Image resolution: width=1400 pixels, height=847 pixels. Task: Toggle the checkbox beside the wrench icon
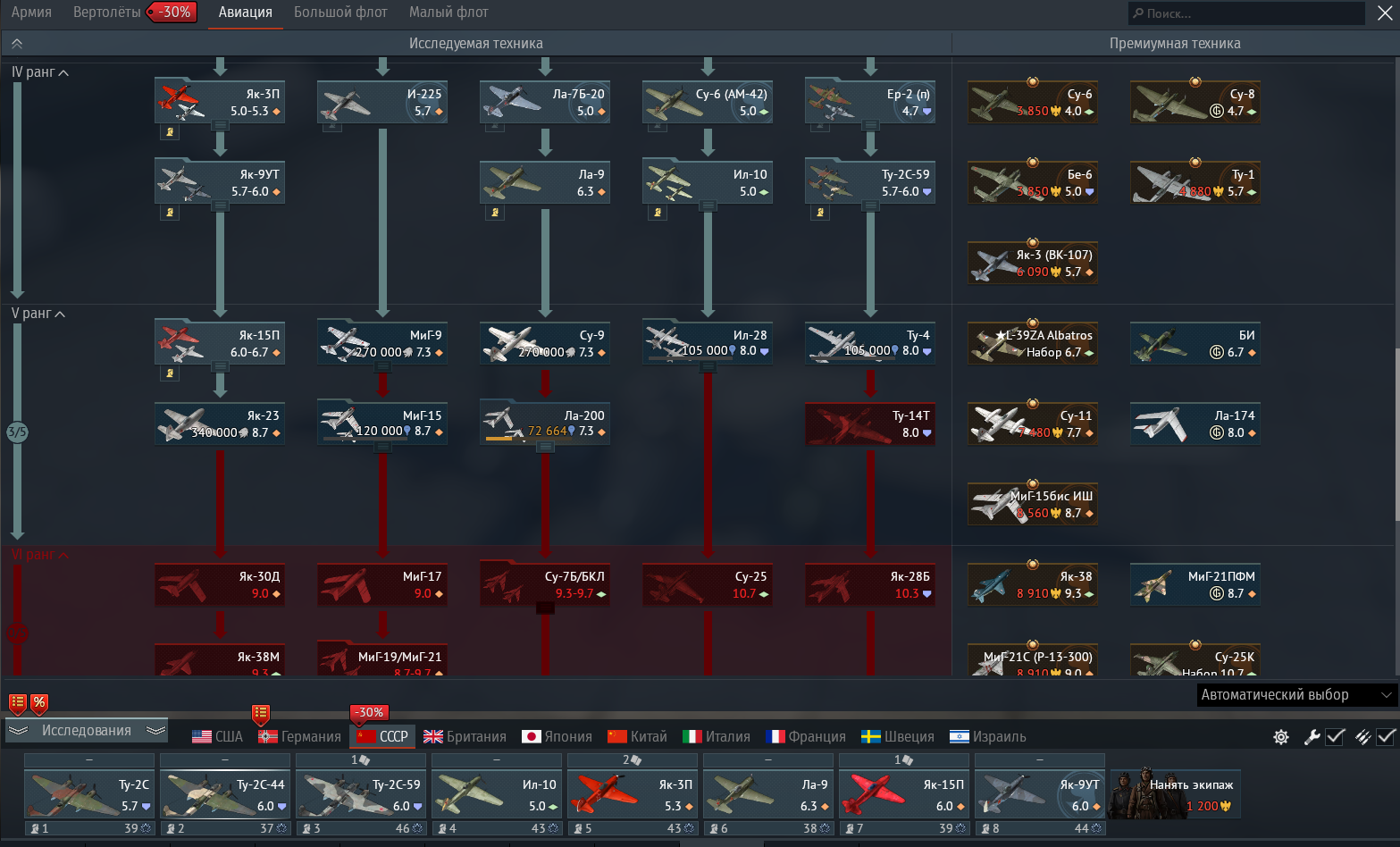coord(1335,737)
